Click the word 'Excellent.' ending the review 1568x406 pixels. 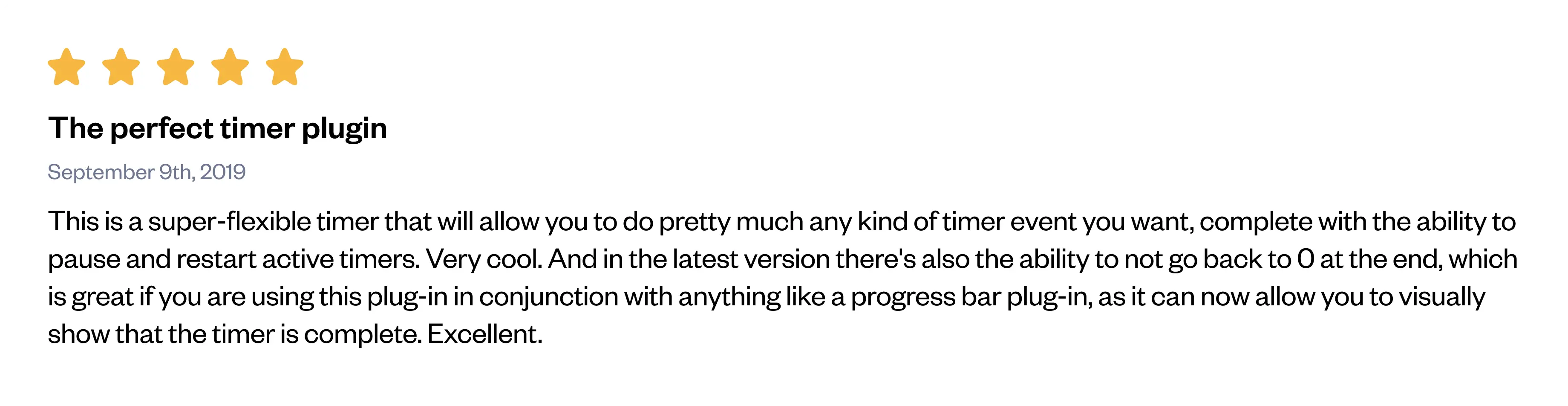coord(484,335)
